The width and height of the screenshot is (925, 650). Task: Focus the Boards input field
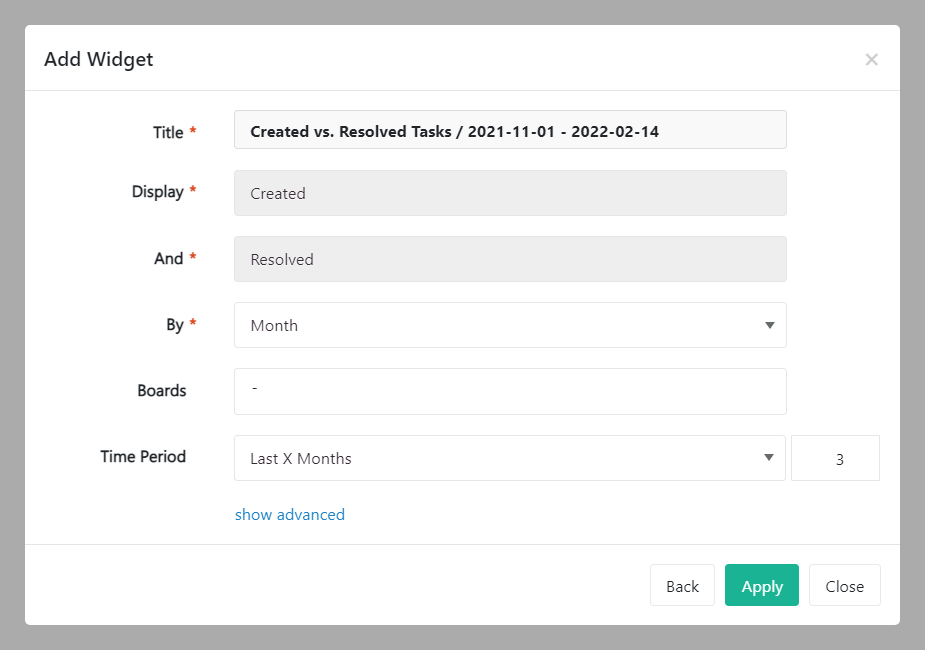coord(510,391)
